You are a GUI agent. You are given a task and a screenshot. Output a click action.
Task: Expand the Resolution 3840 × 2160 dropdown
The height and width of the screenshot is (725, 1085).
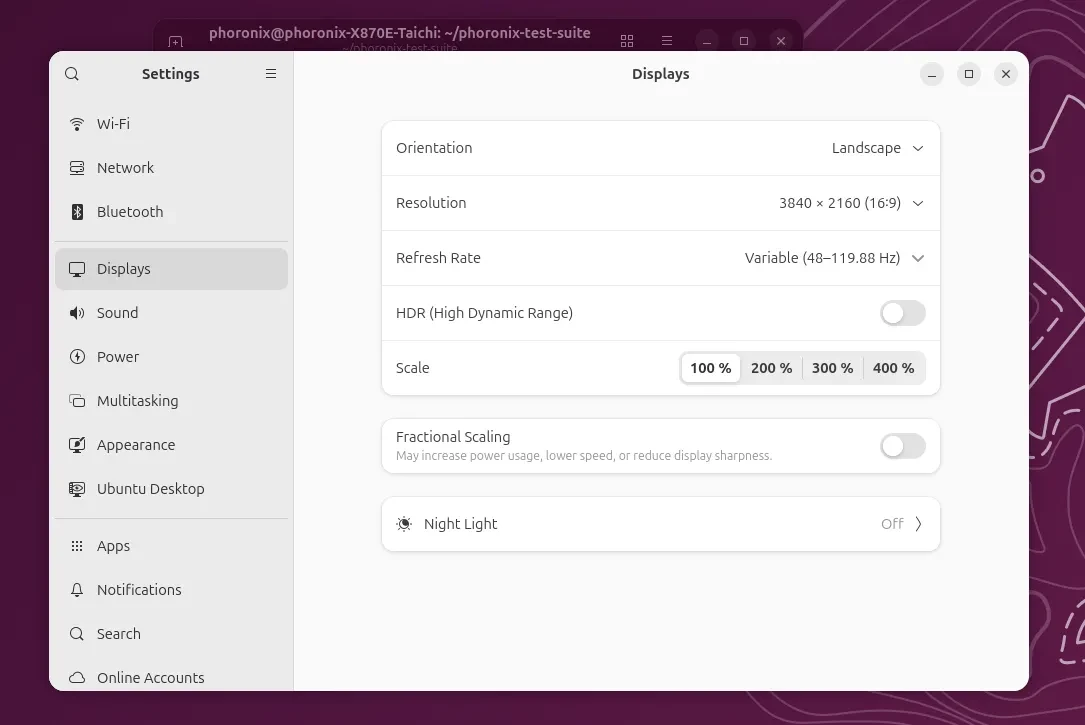pos(850,203)
